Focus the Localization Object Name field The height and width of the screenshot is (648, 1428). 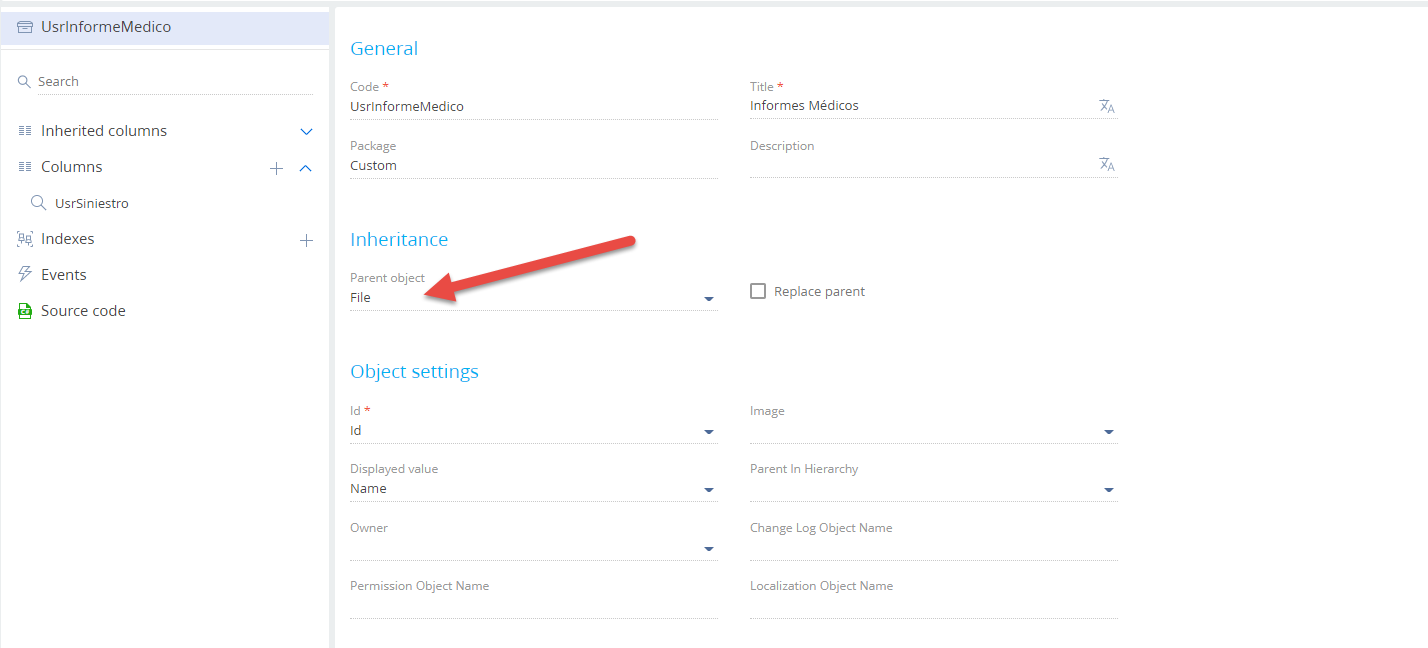point(934,607)
